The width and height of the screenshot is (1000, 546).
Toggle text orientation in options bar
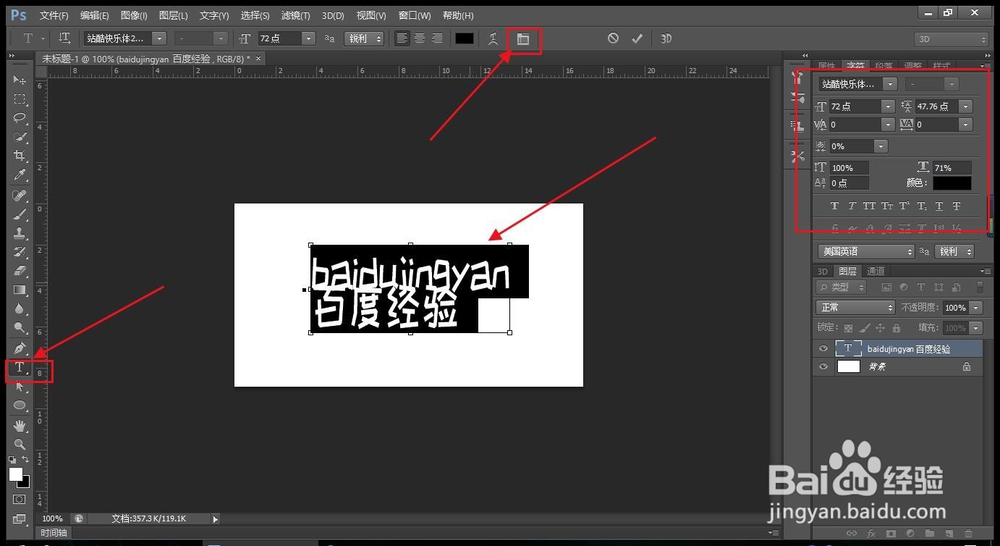tap(64, 38)
